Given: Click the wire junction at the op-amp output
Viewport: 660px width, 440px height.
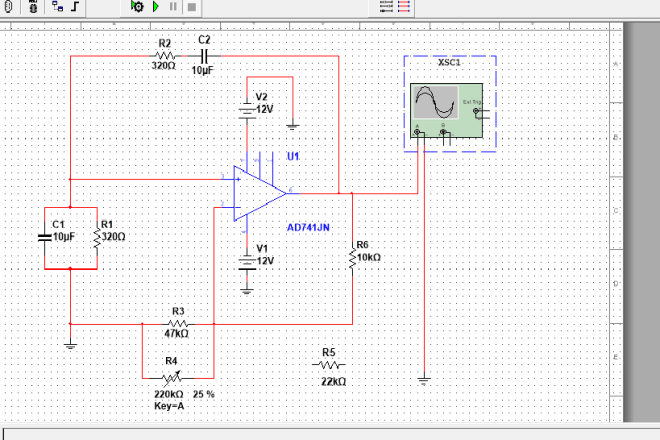Looking at the screenshot, I should pos(339,193).
